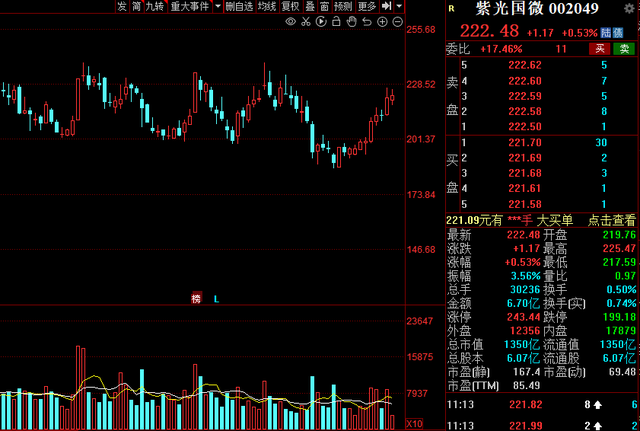Open the 更多 more menu
Image resolution: width=640 pixels, height=431 pixels.
(x=367, y=6)
